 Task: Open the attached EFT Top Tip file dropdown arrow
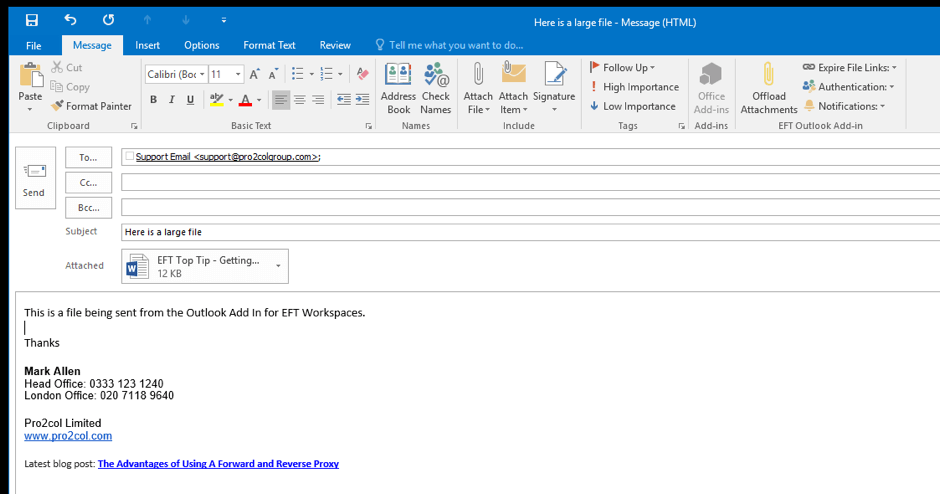coord(278,266)
